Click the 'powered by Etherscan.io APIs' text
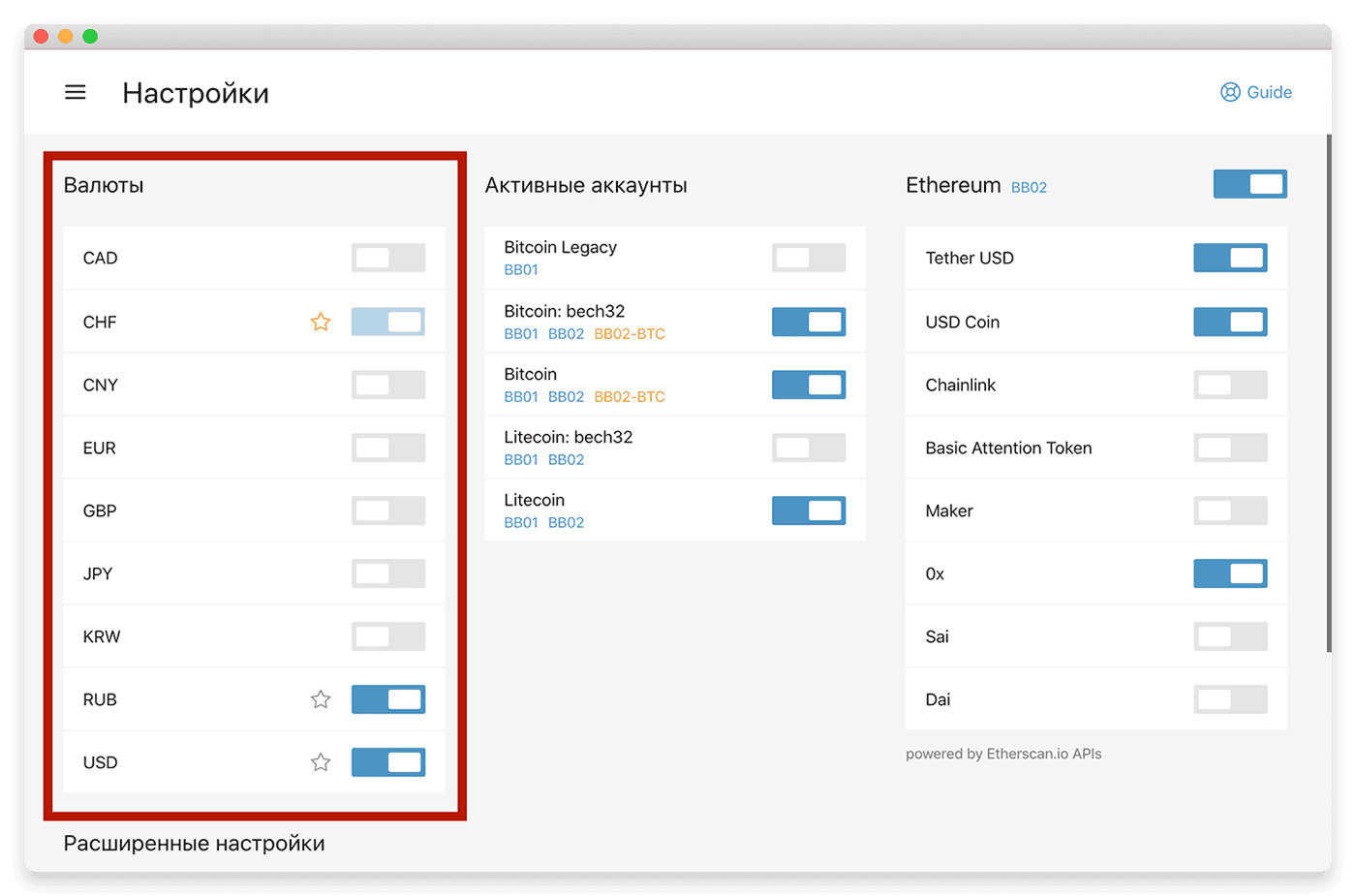Screen dimensions: 1356x896 pos(1003,754)
